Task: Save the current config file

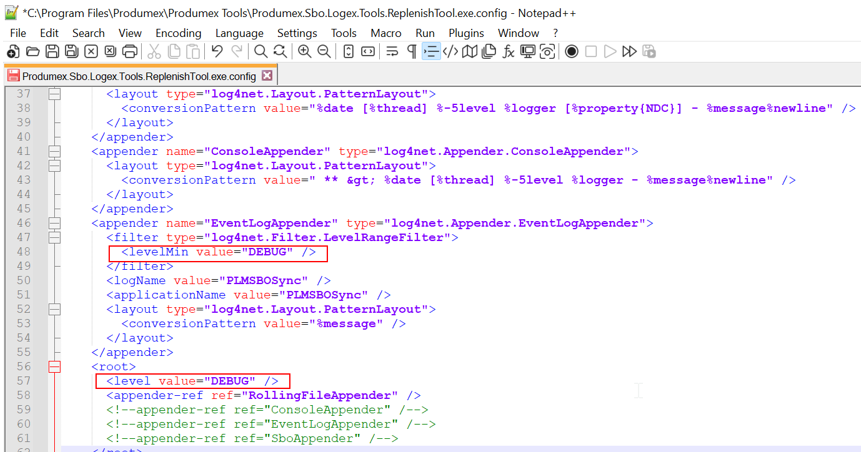Action: pos(52,52)
